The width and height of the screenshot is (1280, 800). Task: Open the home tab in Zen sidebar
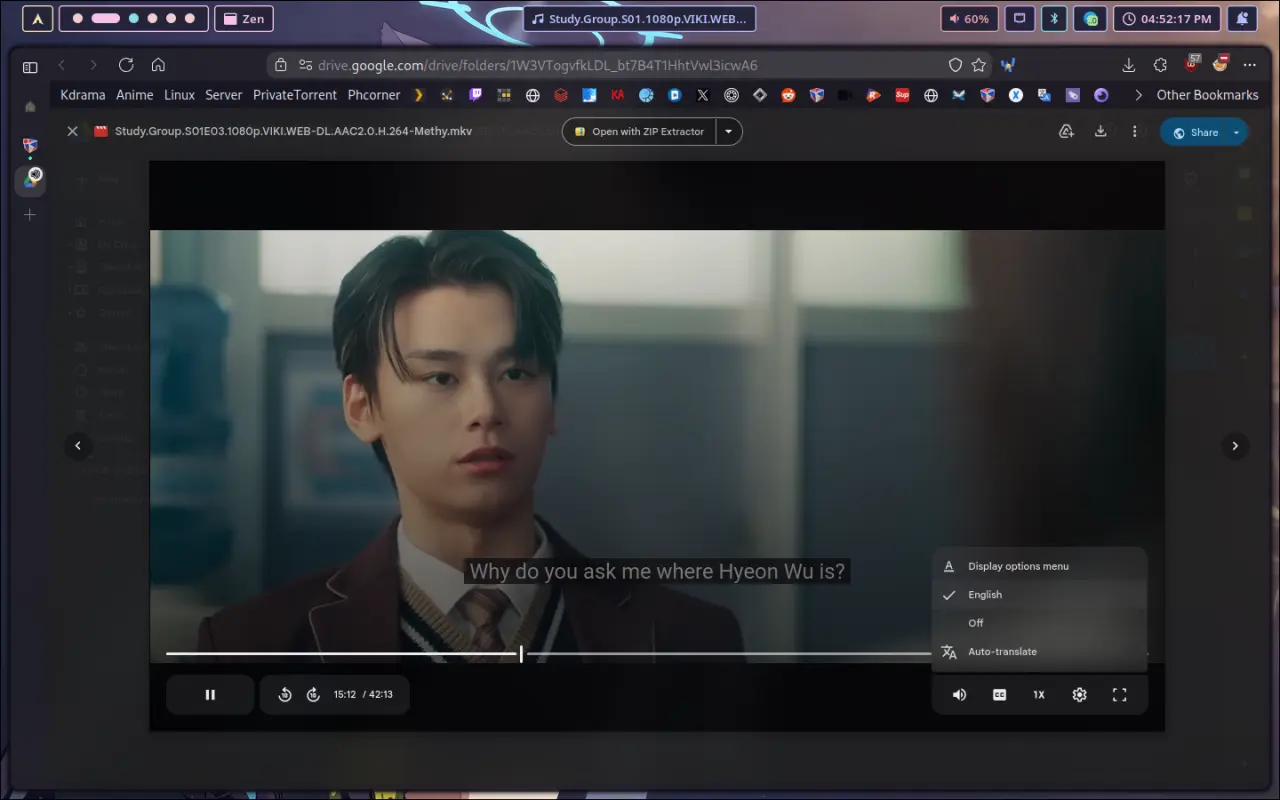(30, 107)
